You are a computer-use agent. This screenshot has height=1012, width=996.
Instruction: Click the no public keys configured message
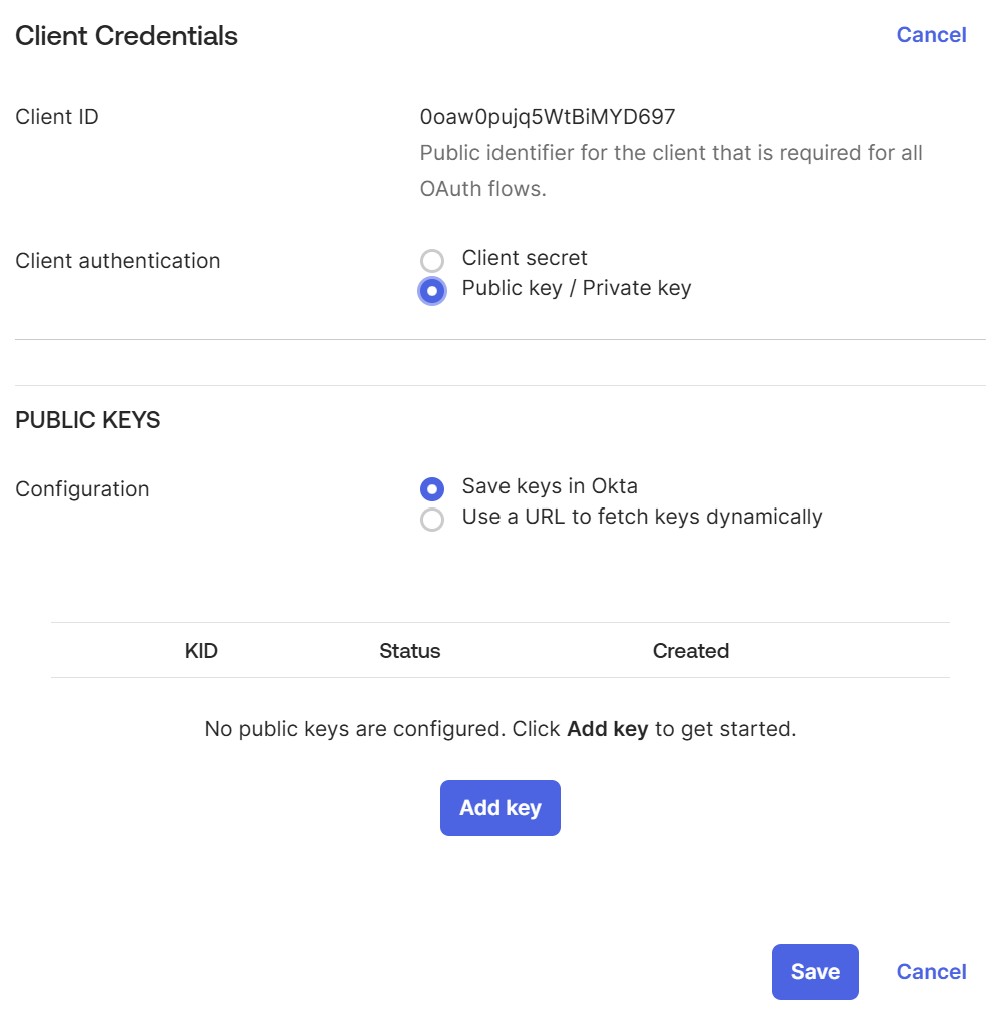(500, 728)
